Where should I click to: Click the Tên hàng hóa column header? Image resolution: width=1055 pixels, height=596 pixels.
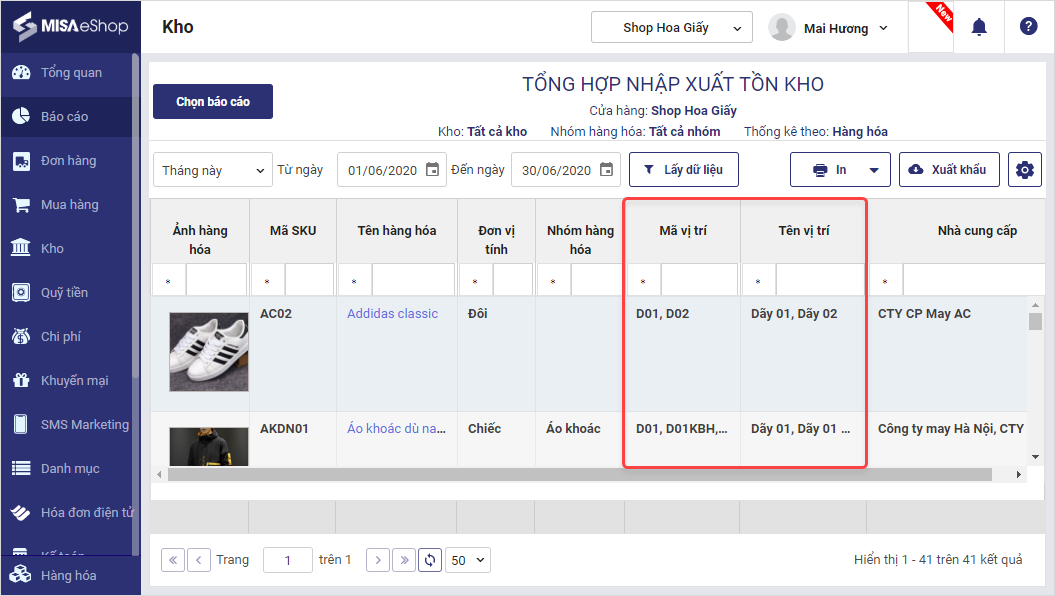pyautogui.click(x=396, y=231)
